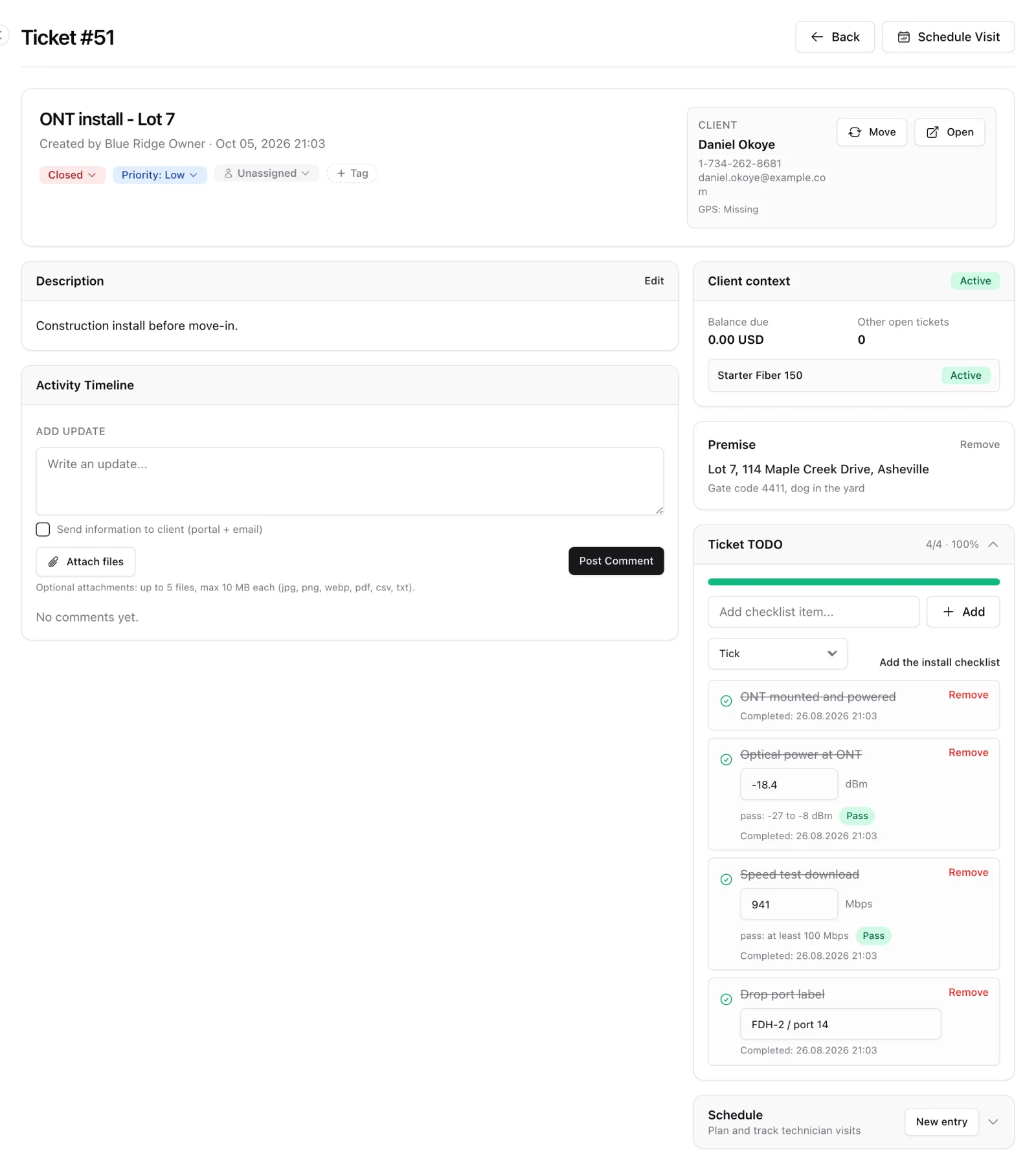Add the install checklist link
Viewport: 1036px width, 1170px height.
click(x=939, y=662)
